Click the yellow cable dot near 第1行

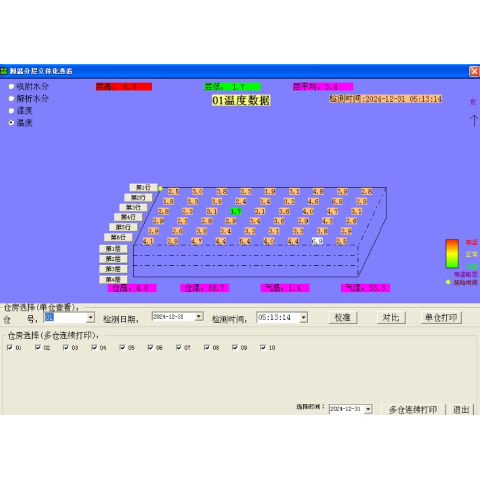(x=160, y=189)
